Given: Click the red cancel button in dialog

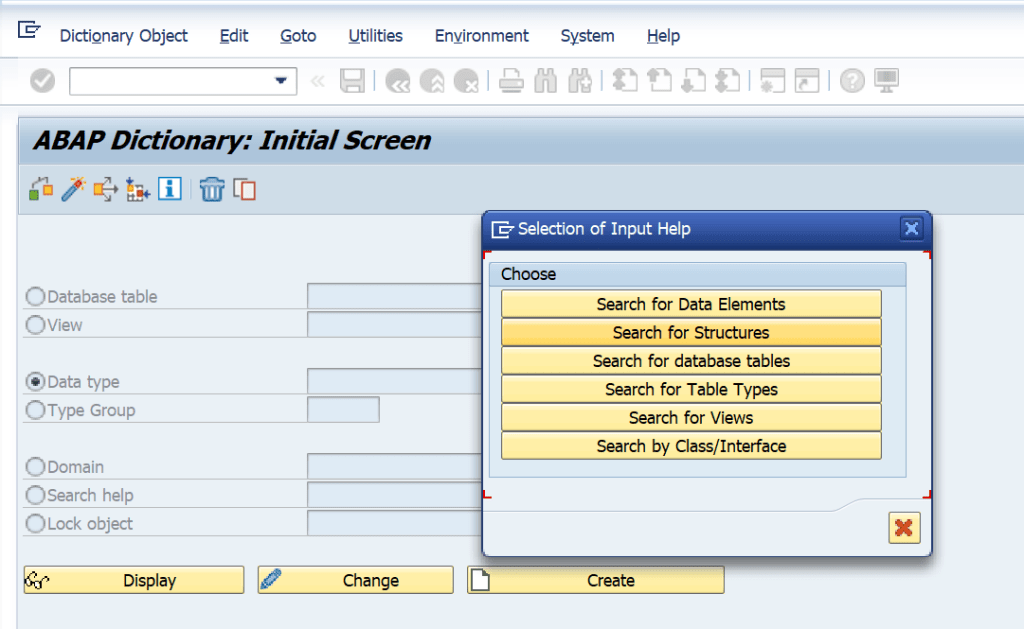Looking at the screenshot, I should pos(903,528).
